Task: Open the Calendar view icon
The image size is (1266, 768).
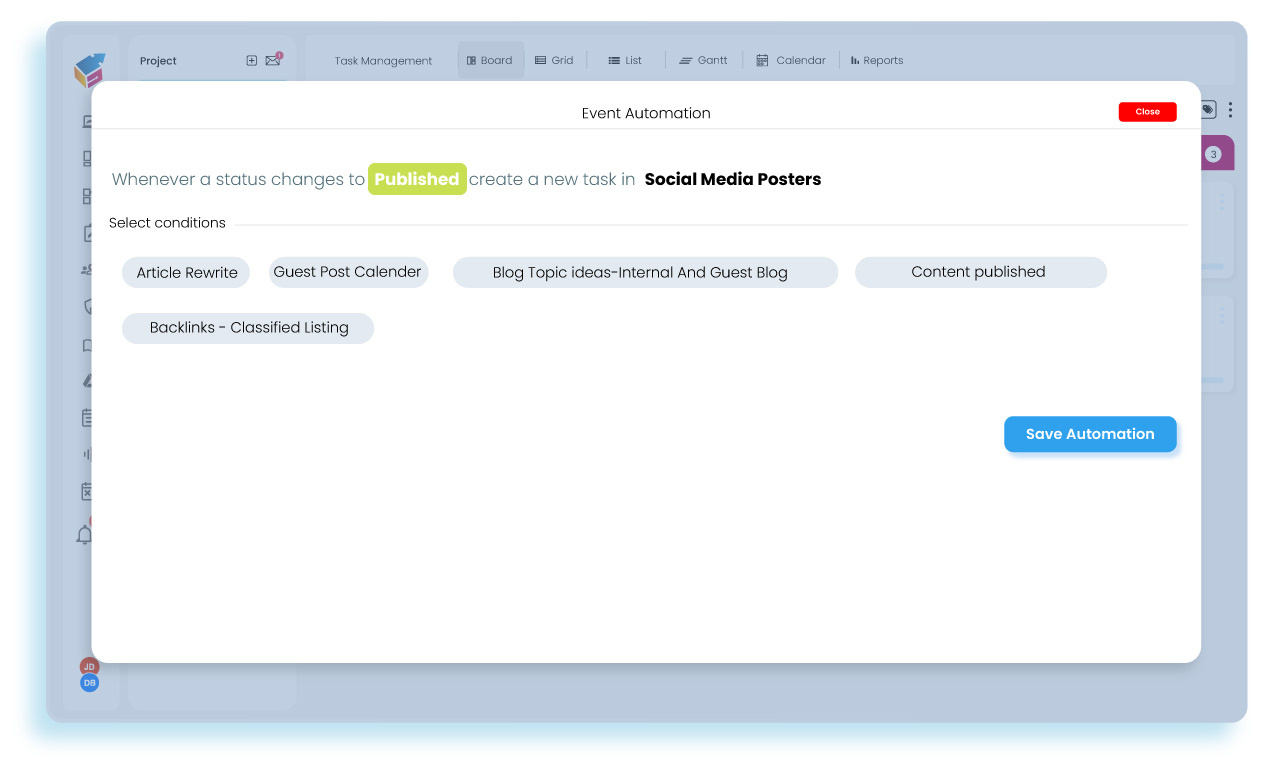Action: (791, 59)
